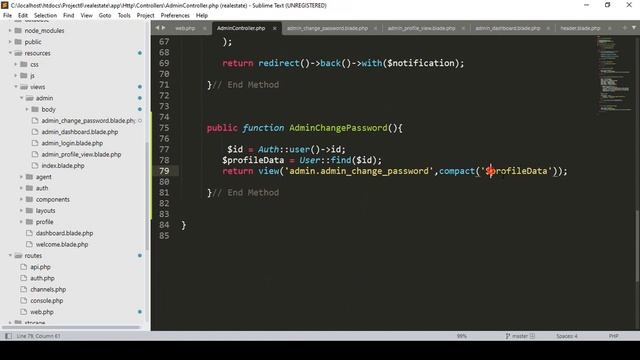Open admin_change_password.blade.php in sidebar
Image resolution: width=640 pixels, height=360 pixels.
(88, 121)
